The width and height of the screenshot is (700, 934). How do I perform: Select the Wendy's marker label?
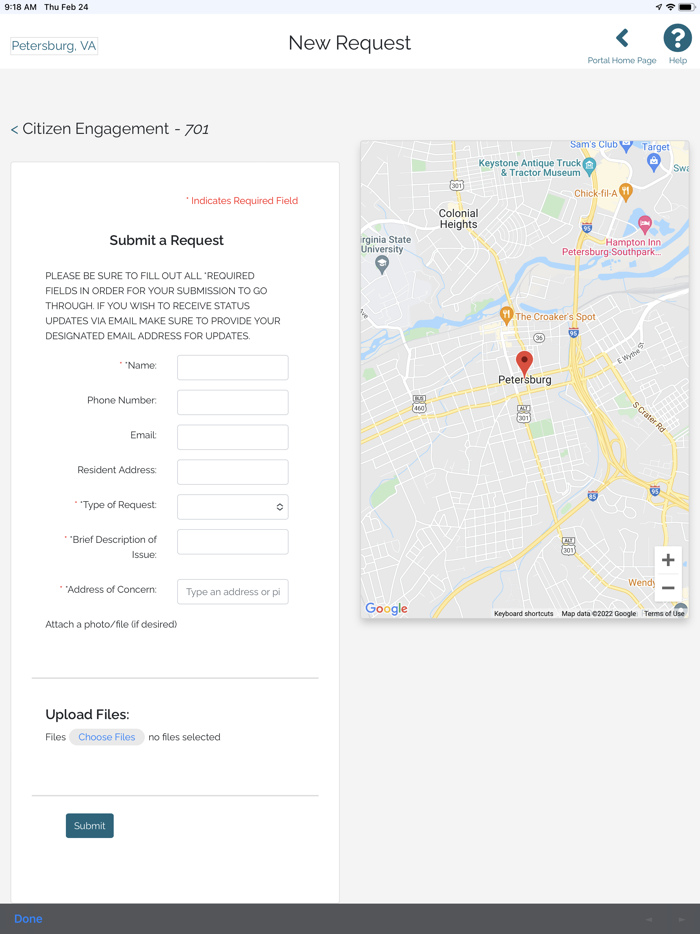641,583
